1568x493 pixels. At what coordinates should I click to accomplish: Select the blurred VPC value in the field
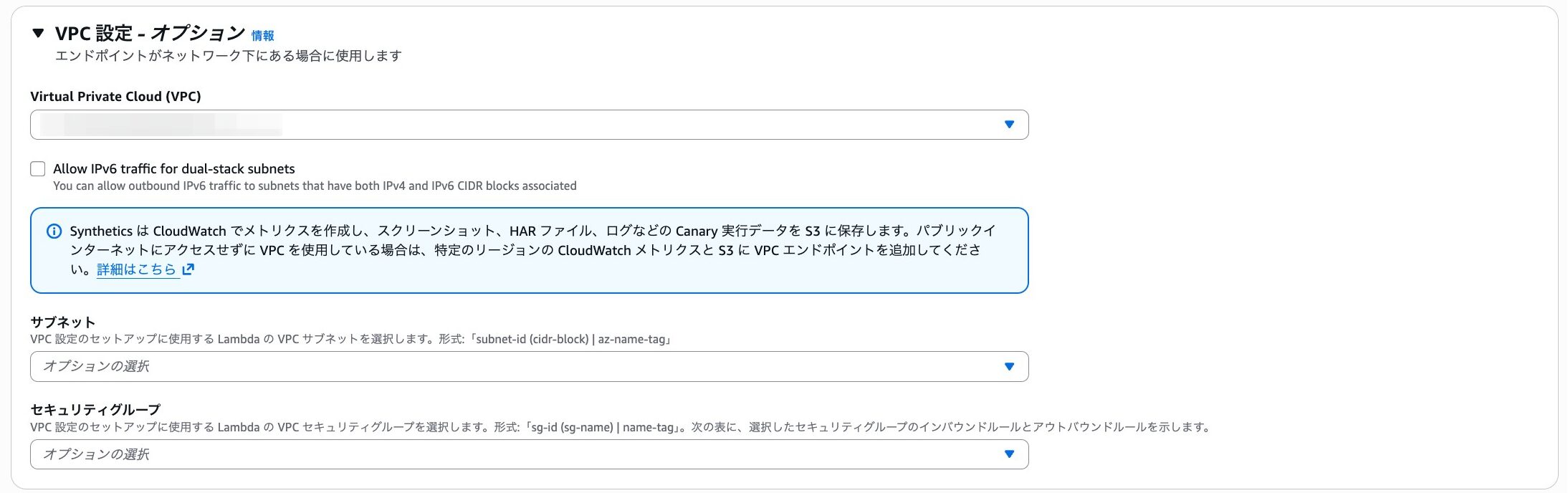(x=161, y=125)
